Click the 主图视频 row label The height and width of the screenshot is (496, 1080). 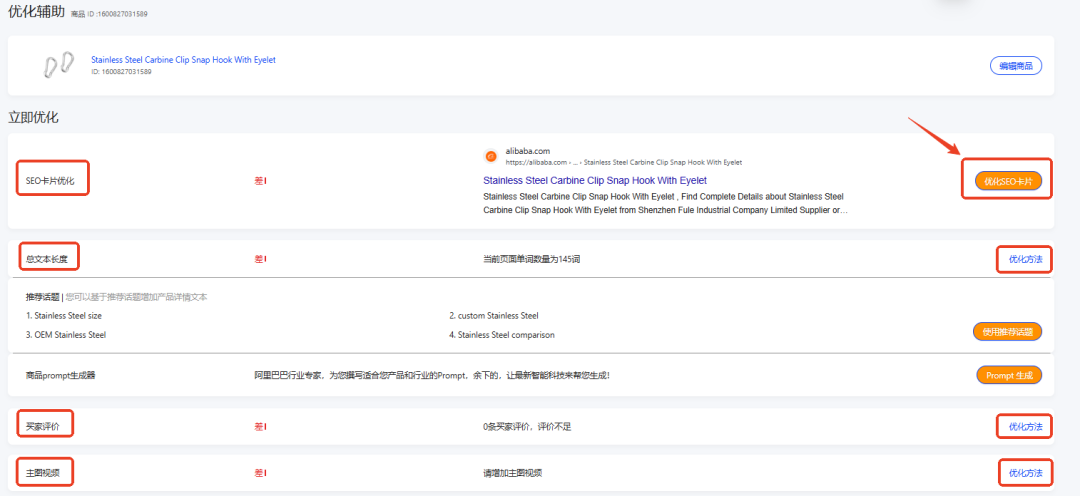point(43,473)
